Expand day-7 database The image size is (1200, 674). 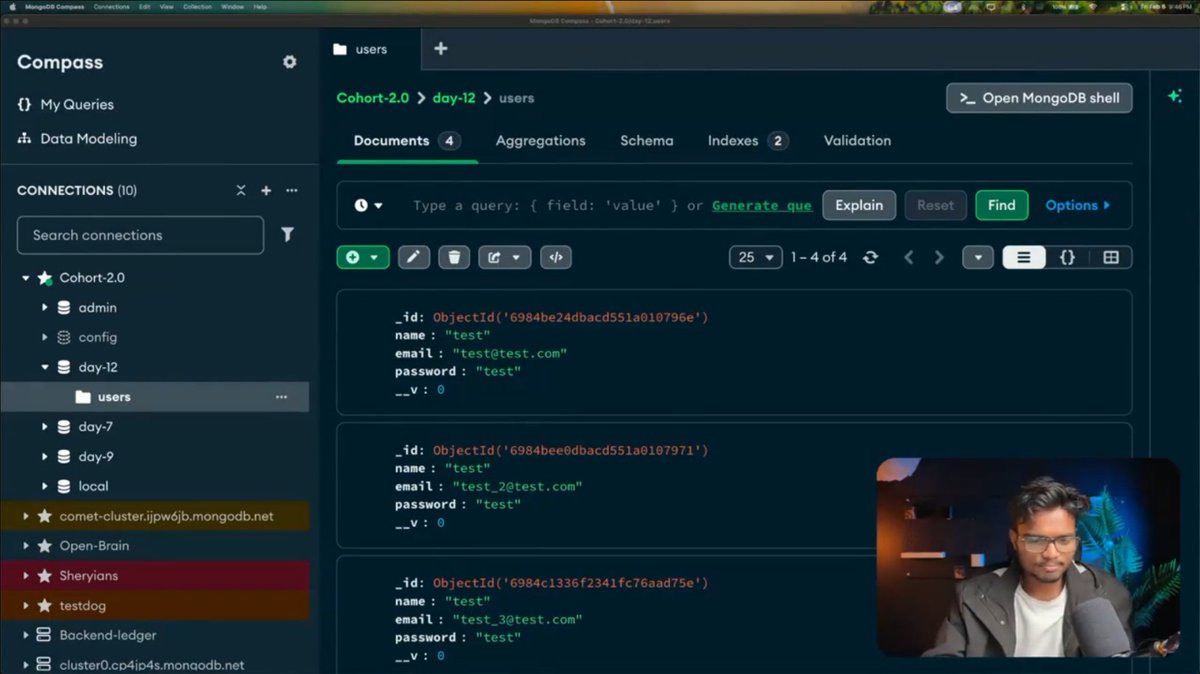45,427
